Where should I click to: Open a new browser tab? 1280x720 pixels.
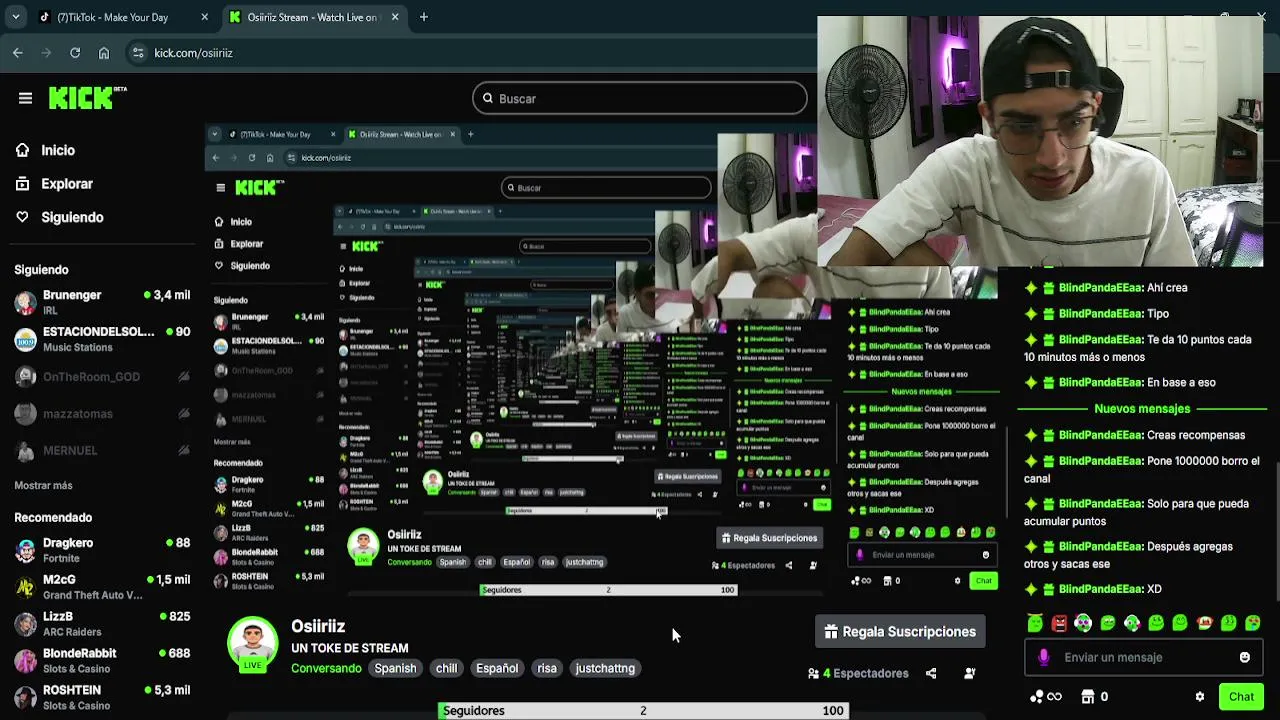[424, 17]
